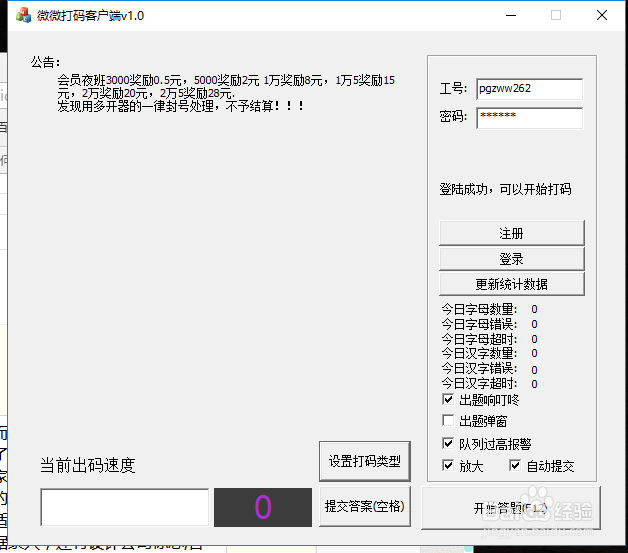Image resolution: width=628 pixels, height=553 pixels.
Task: Minimize the 微微打码客户端 window
Action: coord(511,16)
